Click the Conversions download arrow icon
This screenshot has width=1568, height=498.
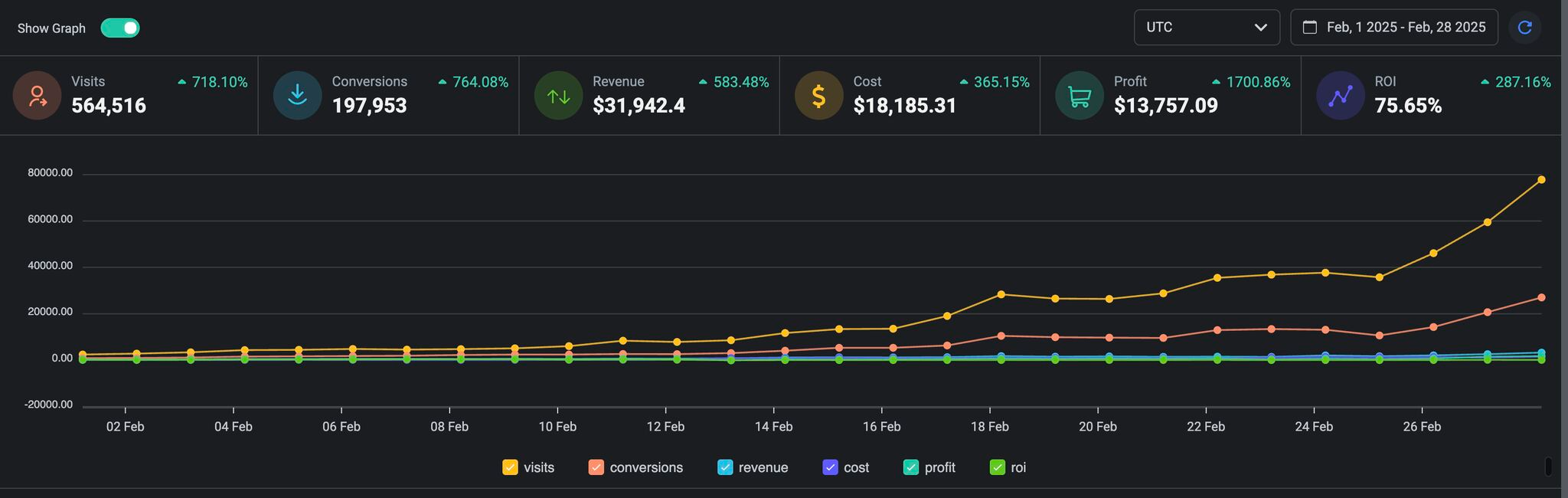coord(297,96)
